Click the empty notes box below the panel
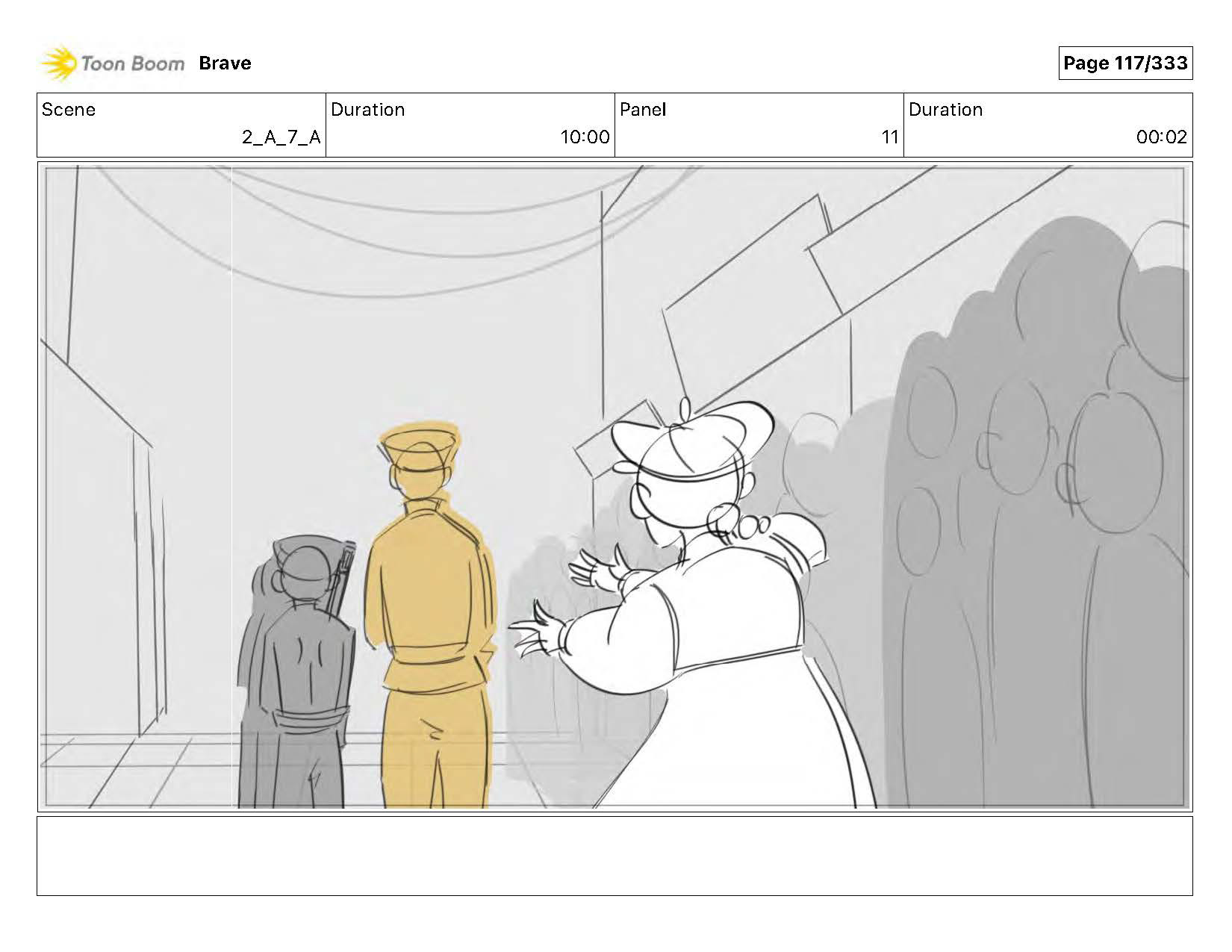 pos(615,856)
